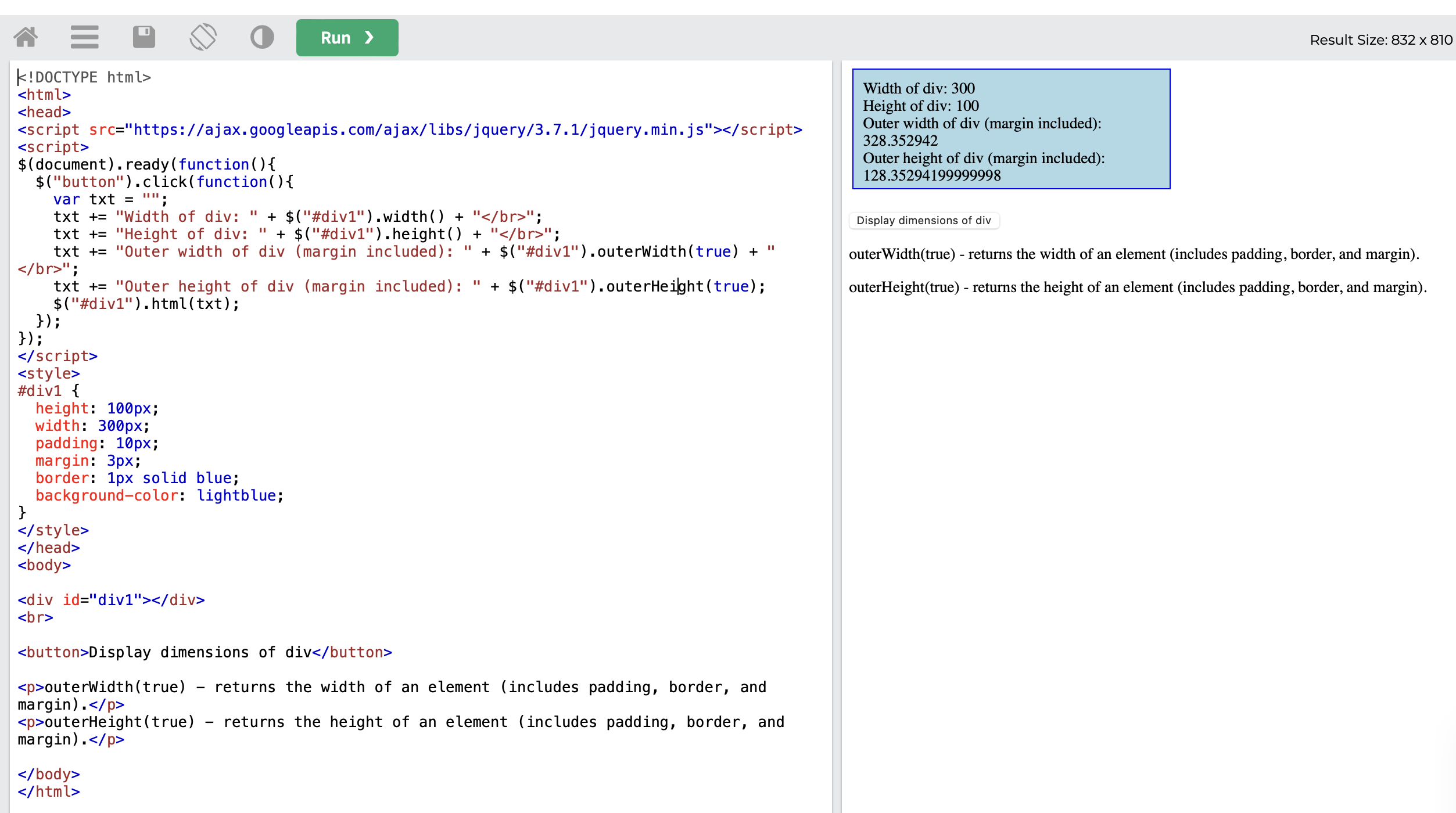Click the closing </html> tag line
The image size is (1456, 813).
[x=49, y=792]
